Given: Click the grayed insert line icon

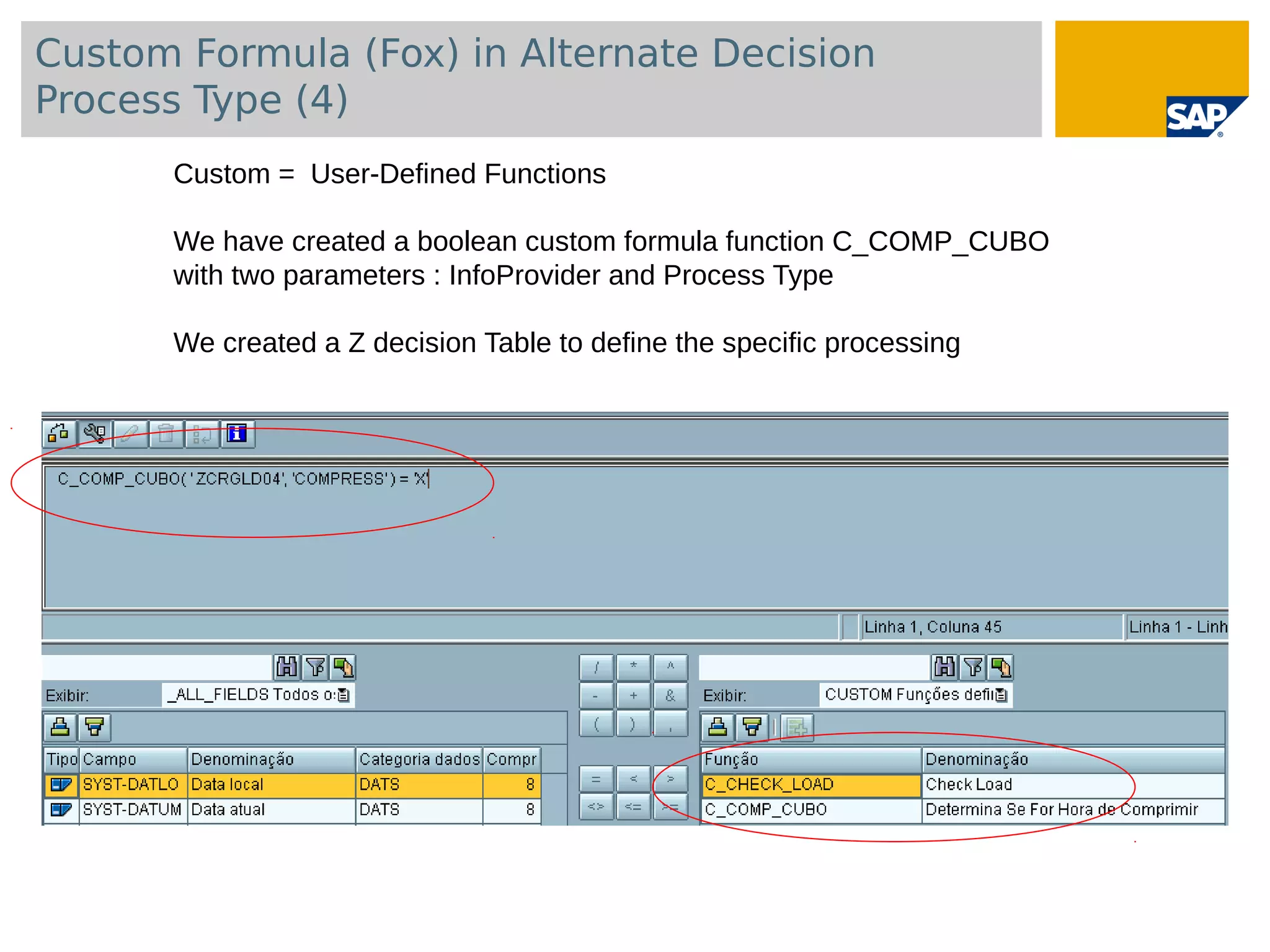Looking at the screenshot, I should (x=202, y=433).
